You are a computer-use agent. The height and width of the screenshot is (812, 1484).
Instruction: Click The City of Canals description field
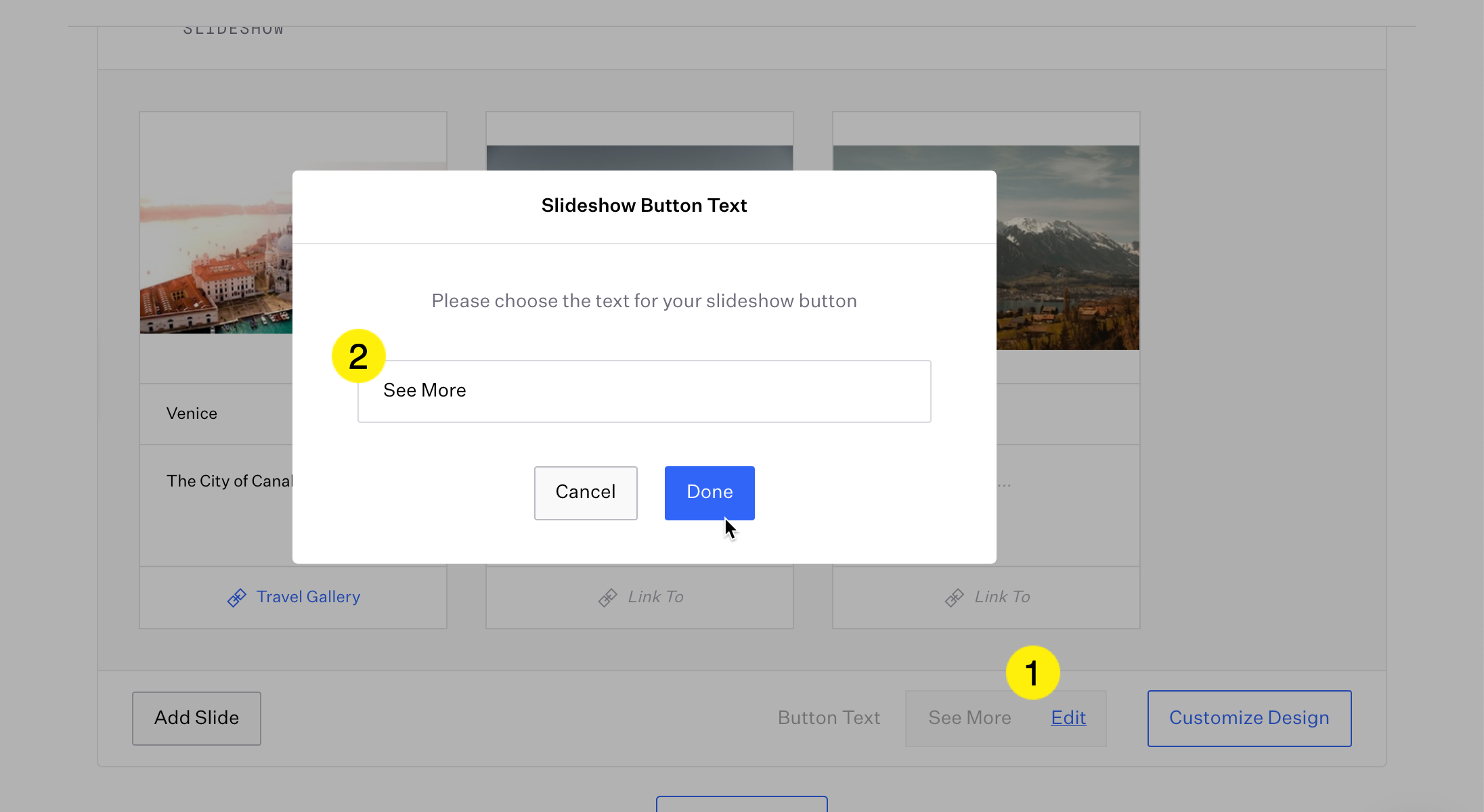pyautogui.click(x=229, y=481)
